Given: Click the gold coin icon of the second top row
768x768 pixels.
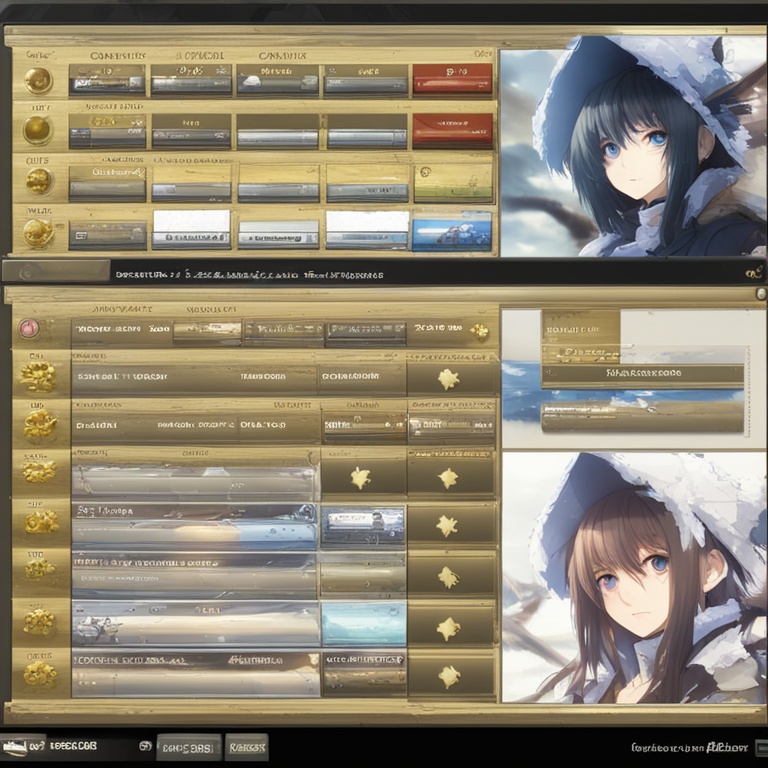Looking at the screenshot, I should click(37, 130).
